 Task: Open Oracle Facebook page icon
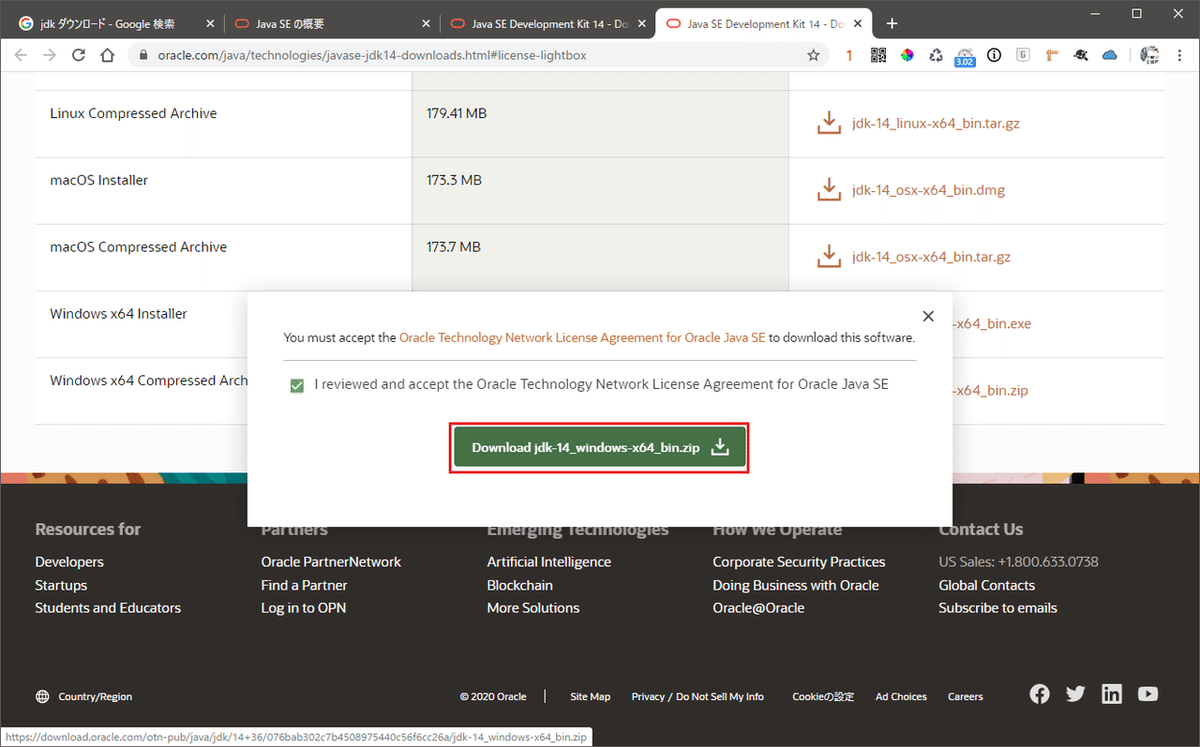[x=1040, y=693]
